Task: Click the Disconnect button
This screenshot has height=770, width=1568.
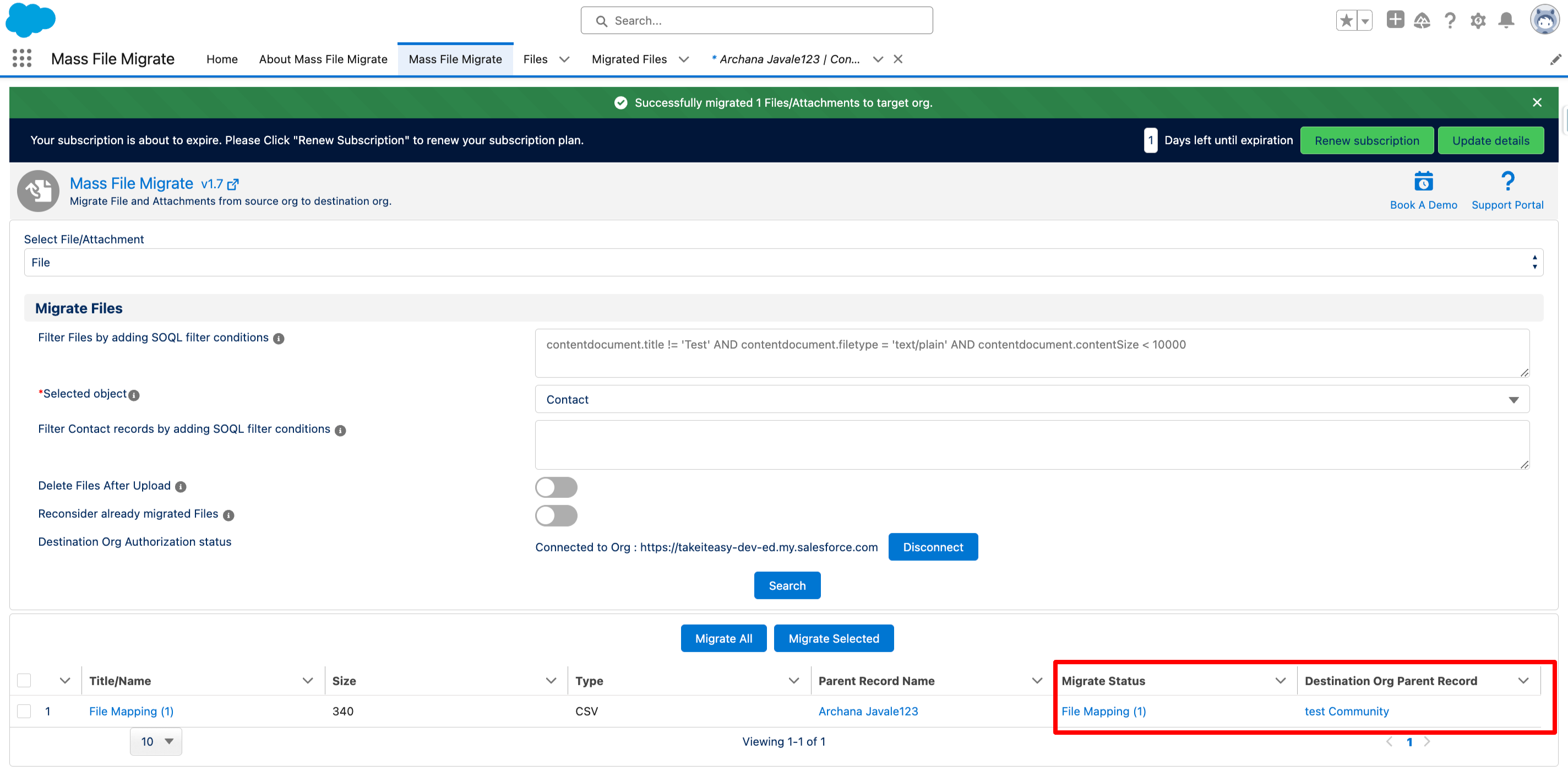Action: pos(933,547)
